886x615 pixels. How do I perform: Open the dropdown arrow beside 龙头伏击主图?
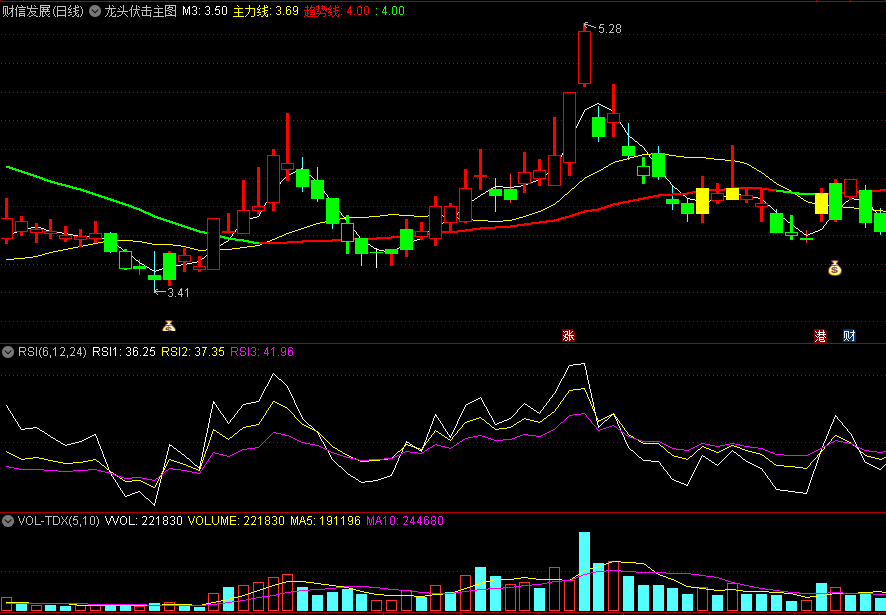click(96, 11)
